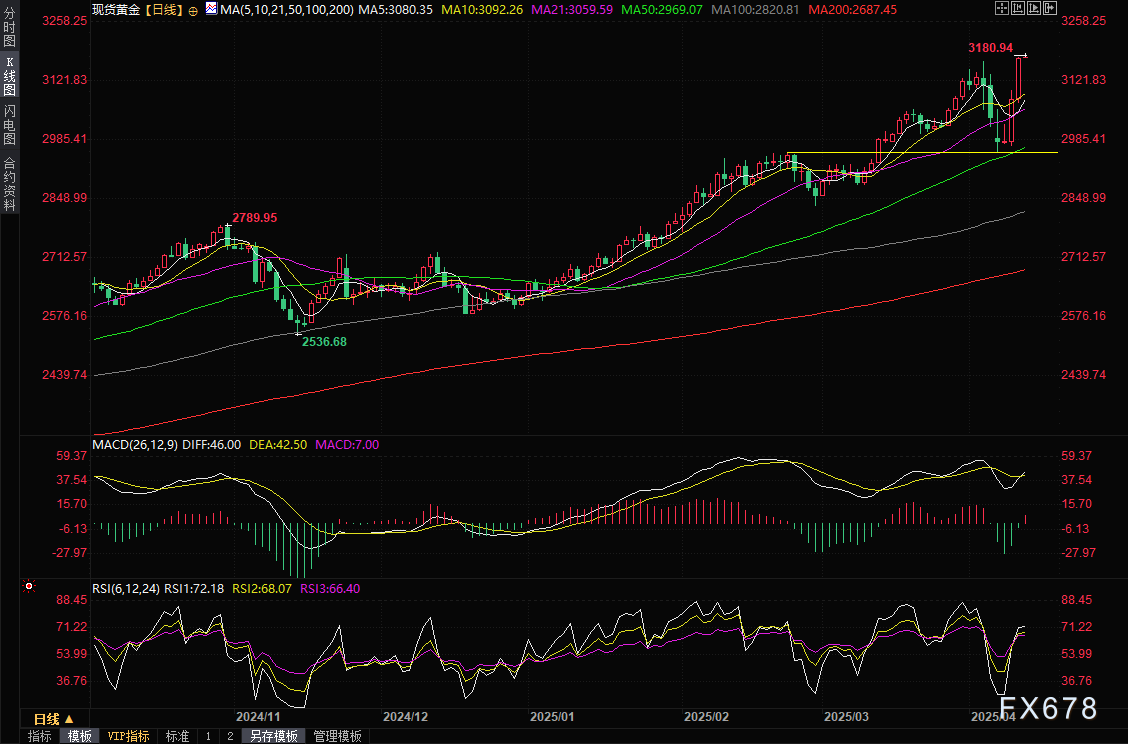Select the 模板 bottom tab
The height and width of the screenshot is (744, 1128).
tap(80, 736)
